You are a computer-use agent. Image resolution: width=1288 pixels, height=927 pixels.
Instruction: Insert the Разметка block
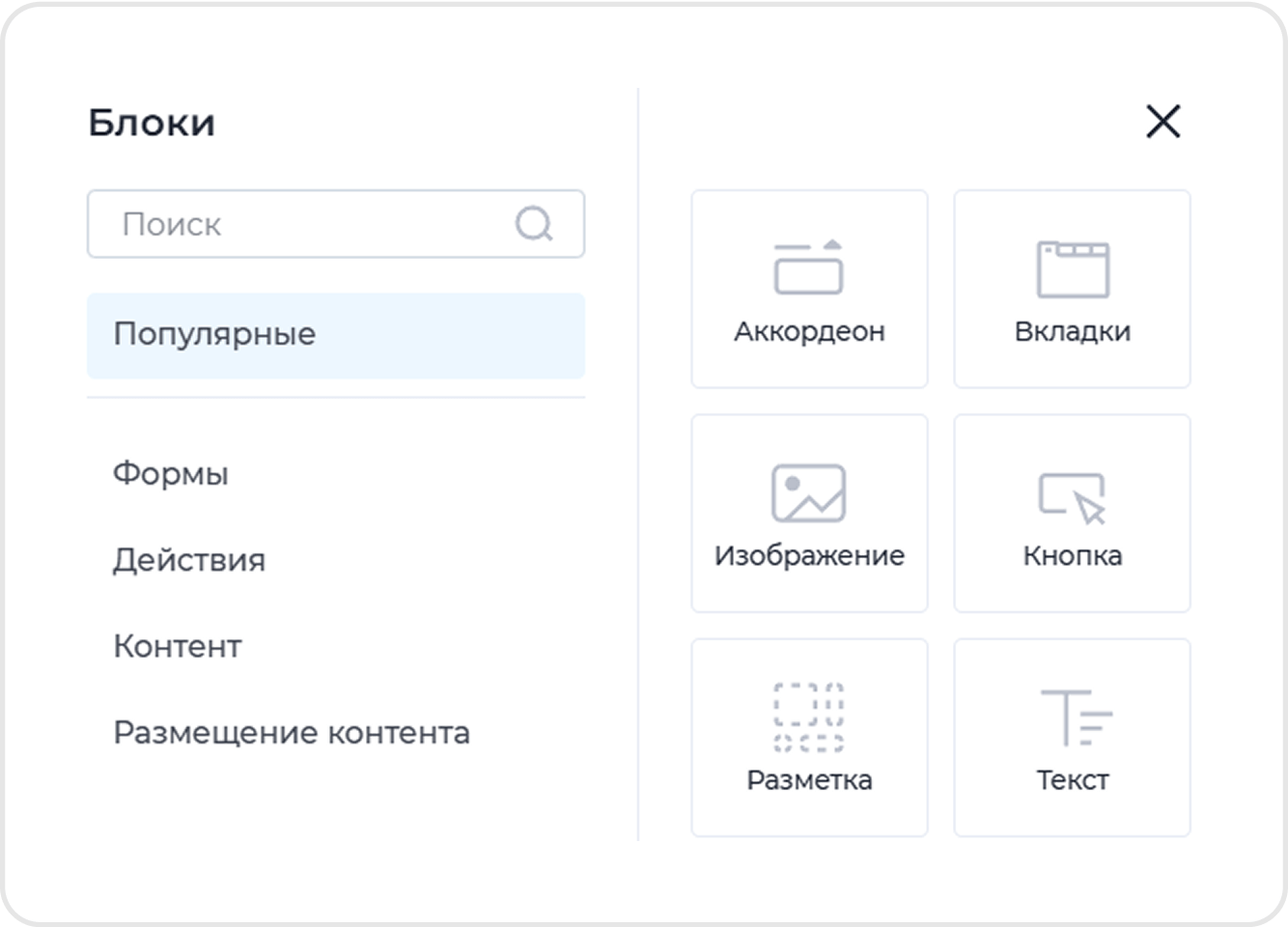809,737
